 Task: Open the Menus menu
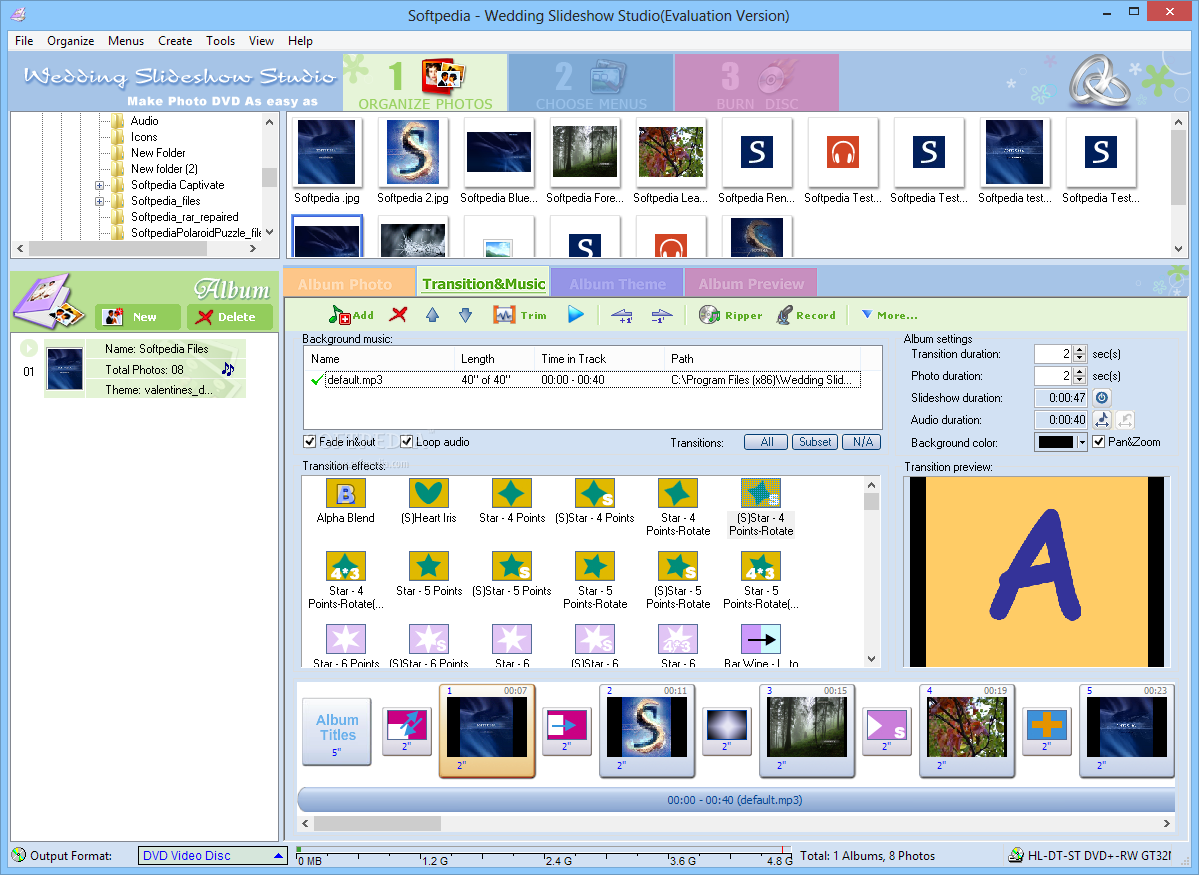pos(125,41)
